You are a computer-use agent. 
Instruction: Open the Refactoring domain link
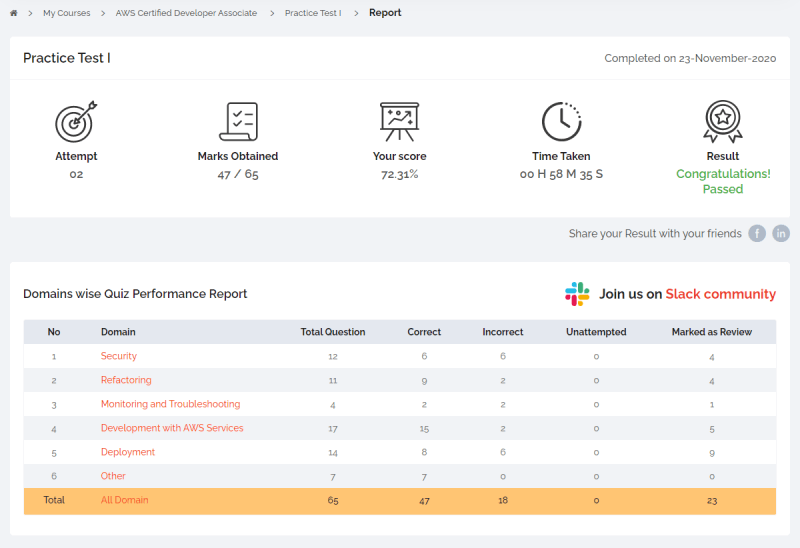[x=126, y=380]
